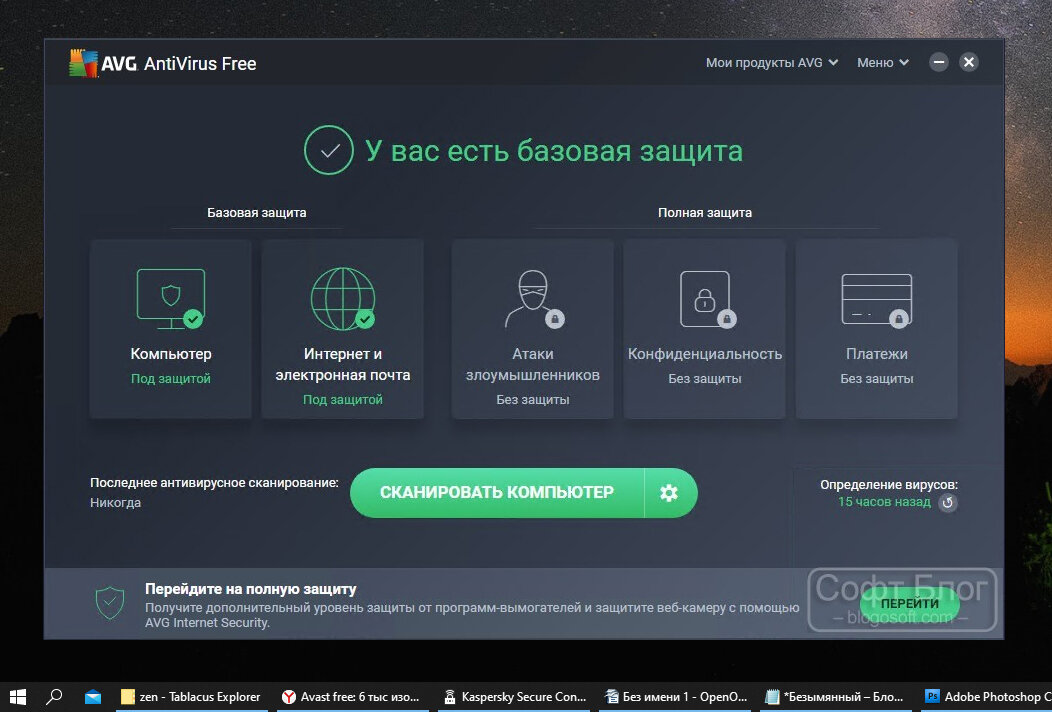Click the У вас есть базовая защита headline
This screenshot has width=1052, height=712.
[x=554, y=151]
